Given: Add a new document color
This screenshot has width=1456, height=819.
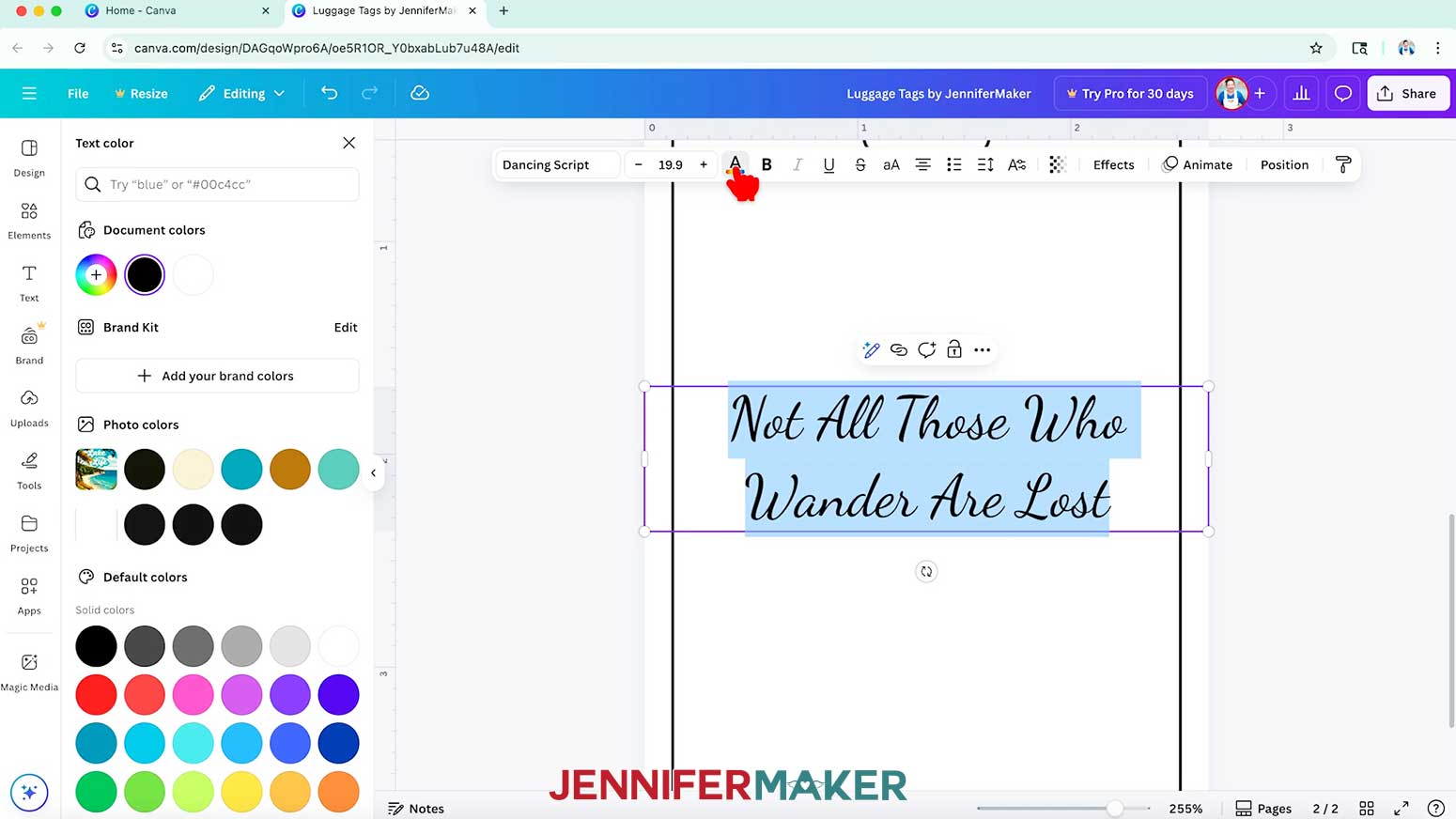Looking at the screenshot, I should (x=96, y=274).
